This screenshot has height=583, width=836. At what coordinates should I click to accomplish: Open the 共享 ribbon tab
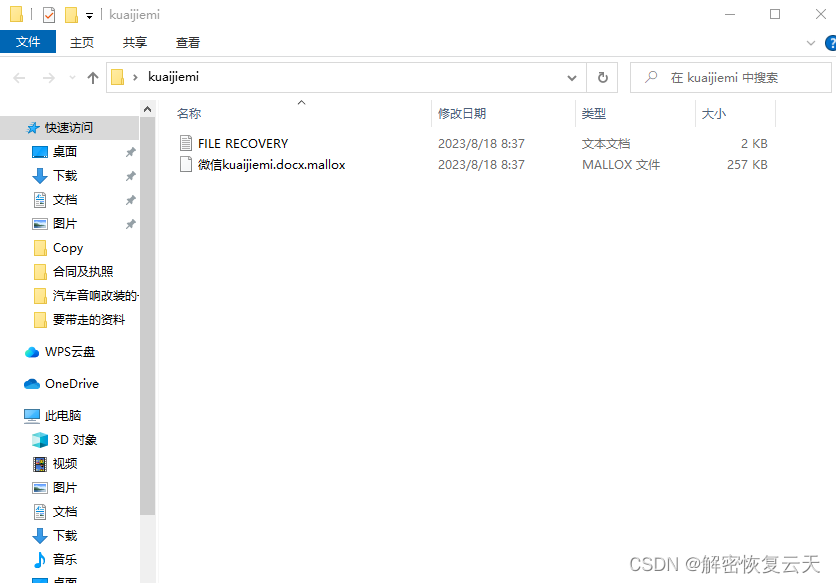tap(135, 42)
